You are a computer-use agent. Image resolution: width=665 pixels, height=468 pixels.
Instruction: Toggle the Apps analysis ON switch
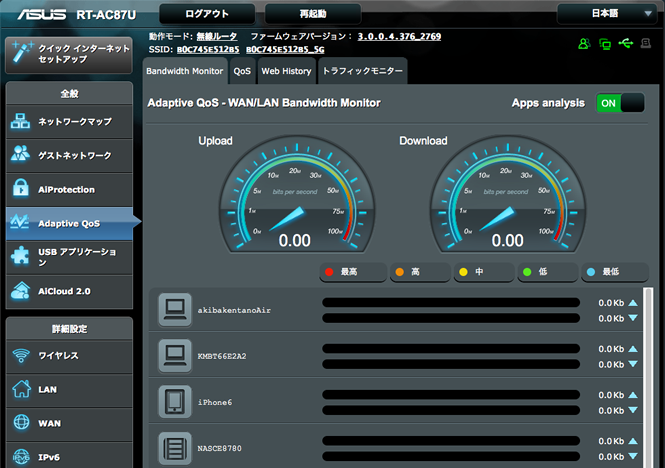(x=620, y=103)
